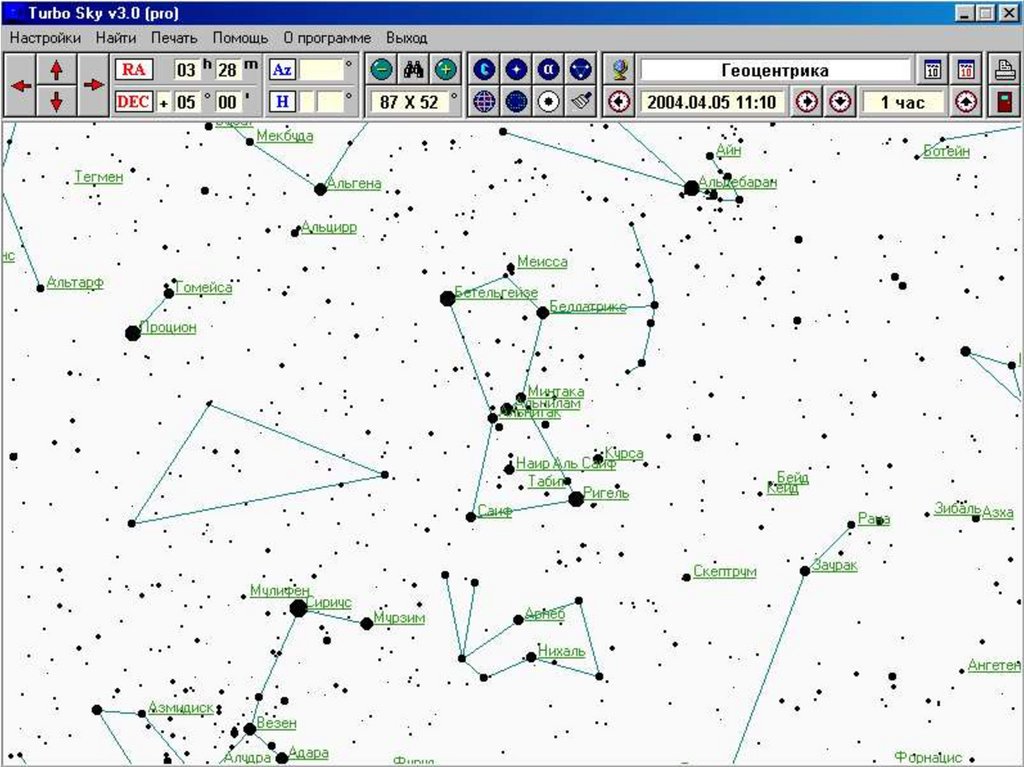Screen dimensions: 1024x767
Task: Click the RA coordinate button
Action: [x=134, y=69]
